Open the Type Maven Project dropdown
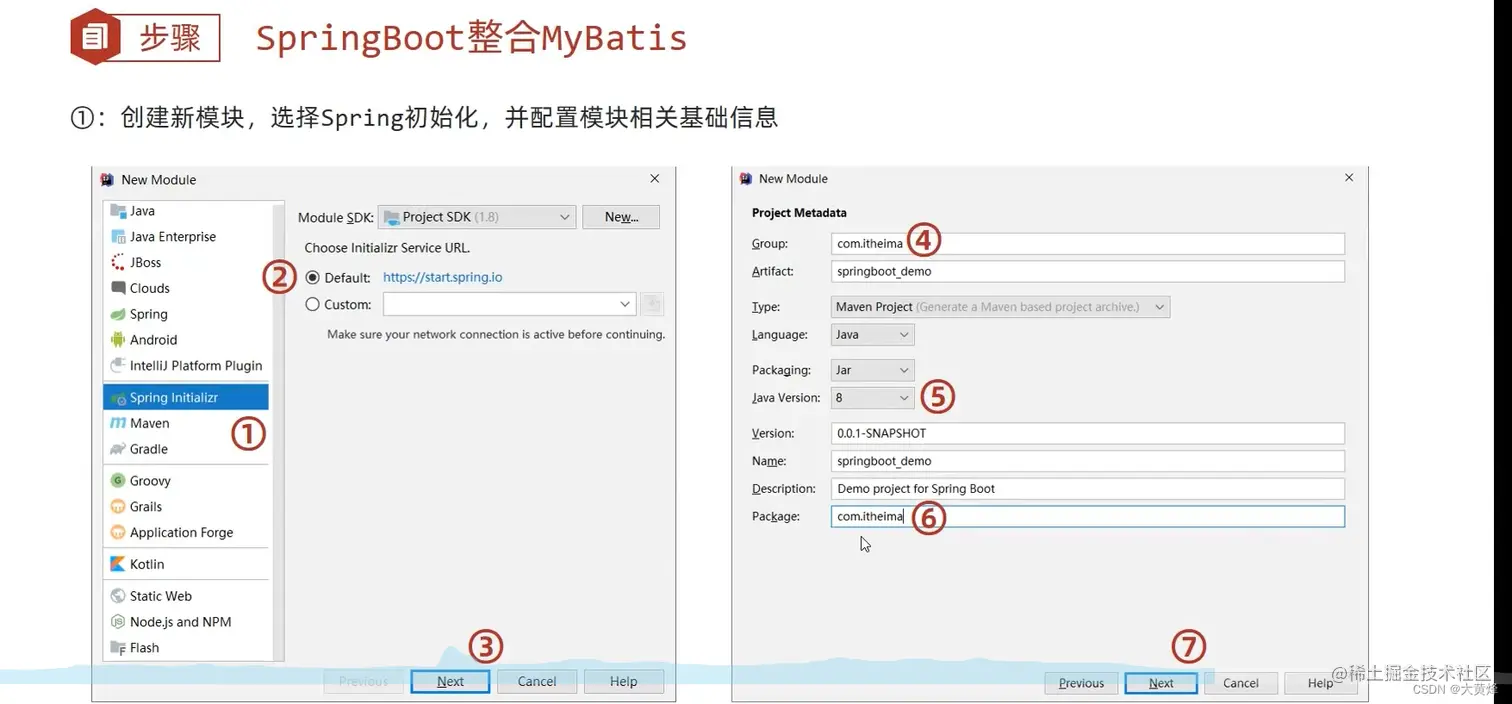 tap(1000, 307)
